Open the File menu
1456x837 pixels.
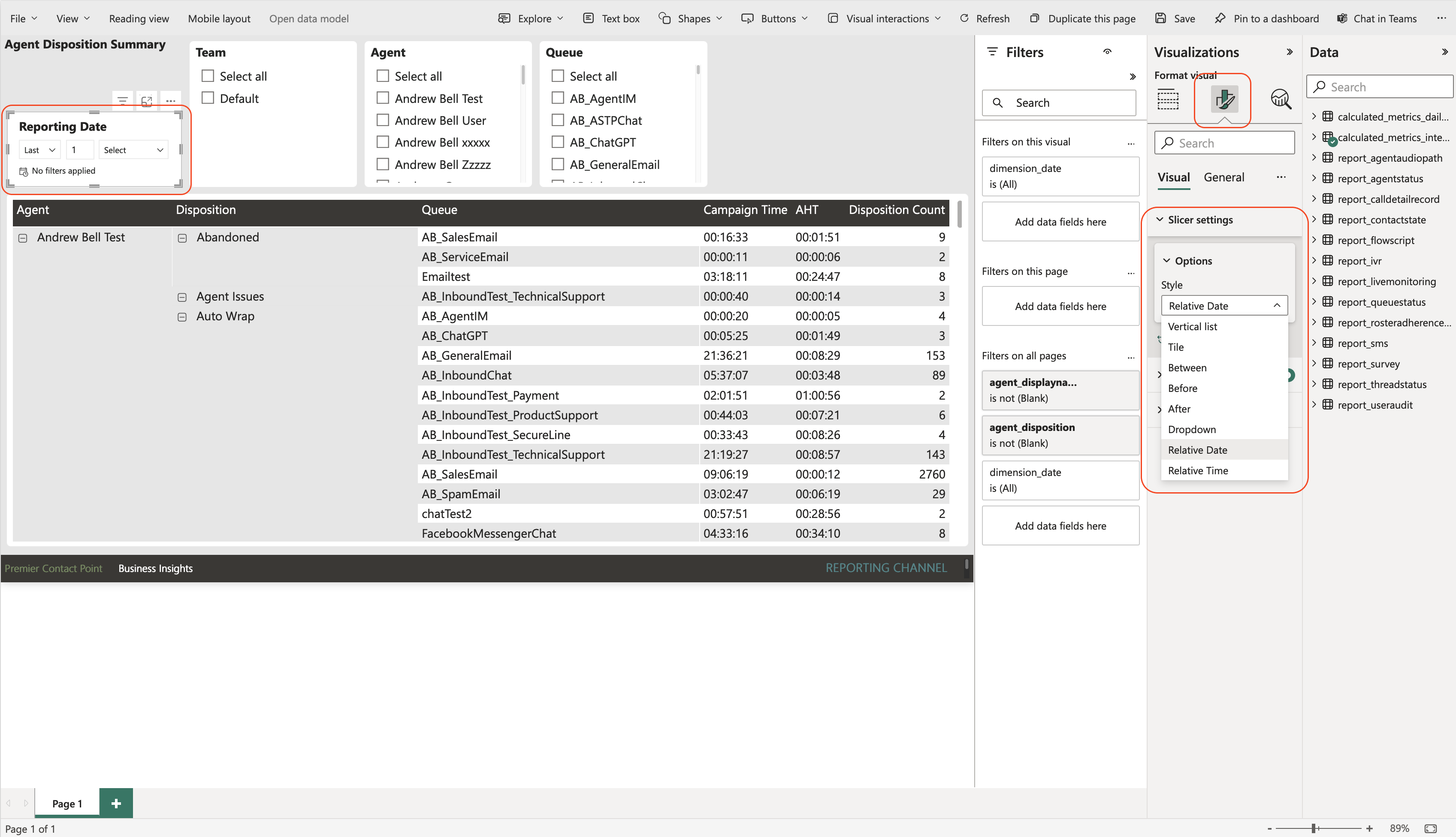tap(24, 18)
